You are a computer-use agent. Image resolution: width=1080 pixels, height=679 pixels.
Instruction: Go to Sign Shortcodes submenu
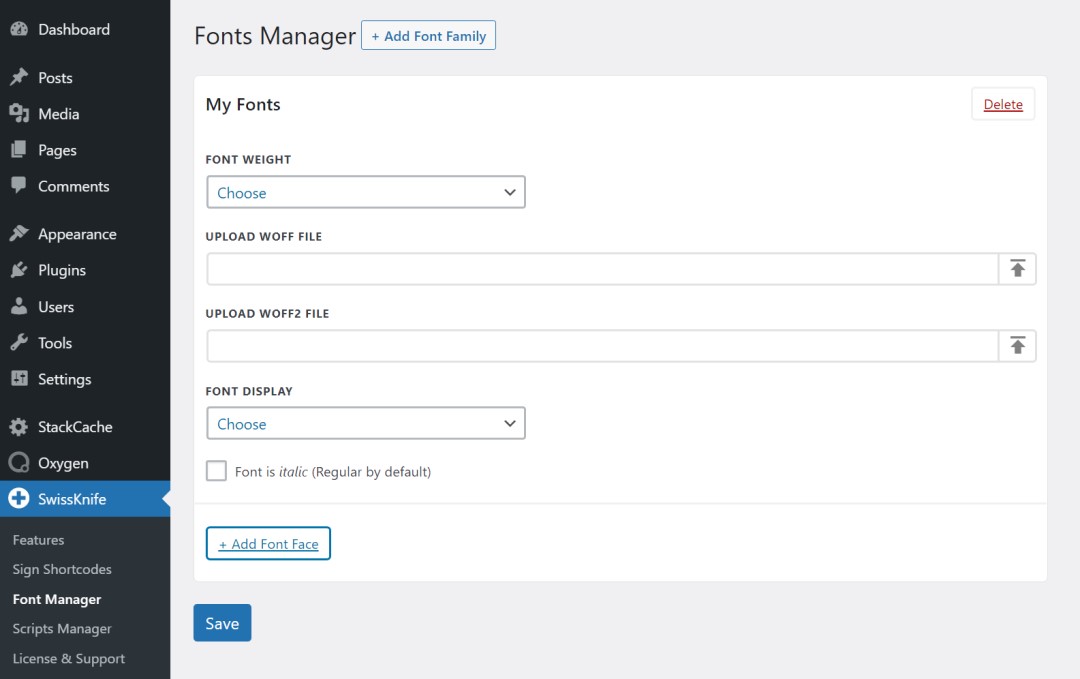point(62,569)
